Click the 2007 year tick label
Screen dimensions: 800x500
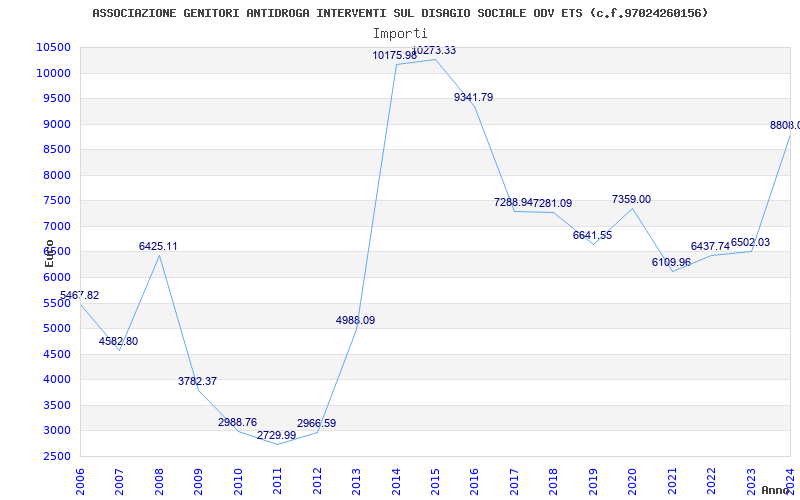pos(119,482)
